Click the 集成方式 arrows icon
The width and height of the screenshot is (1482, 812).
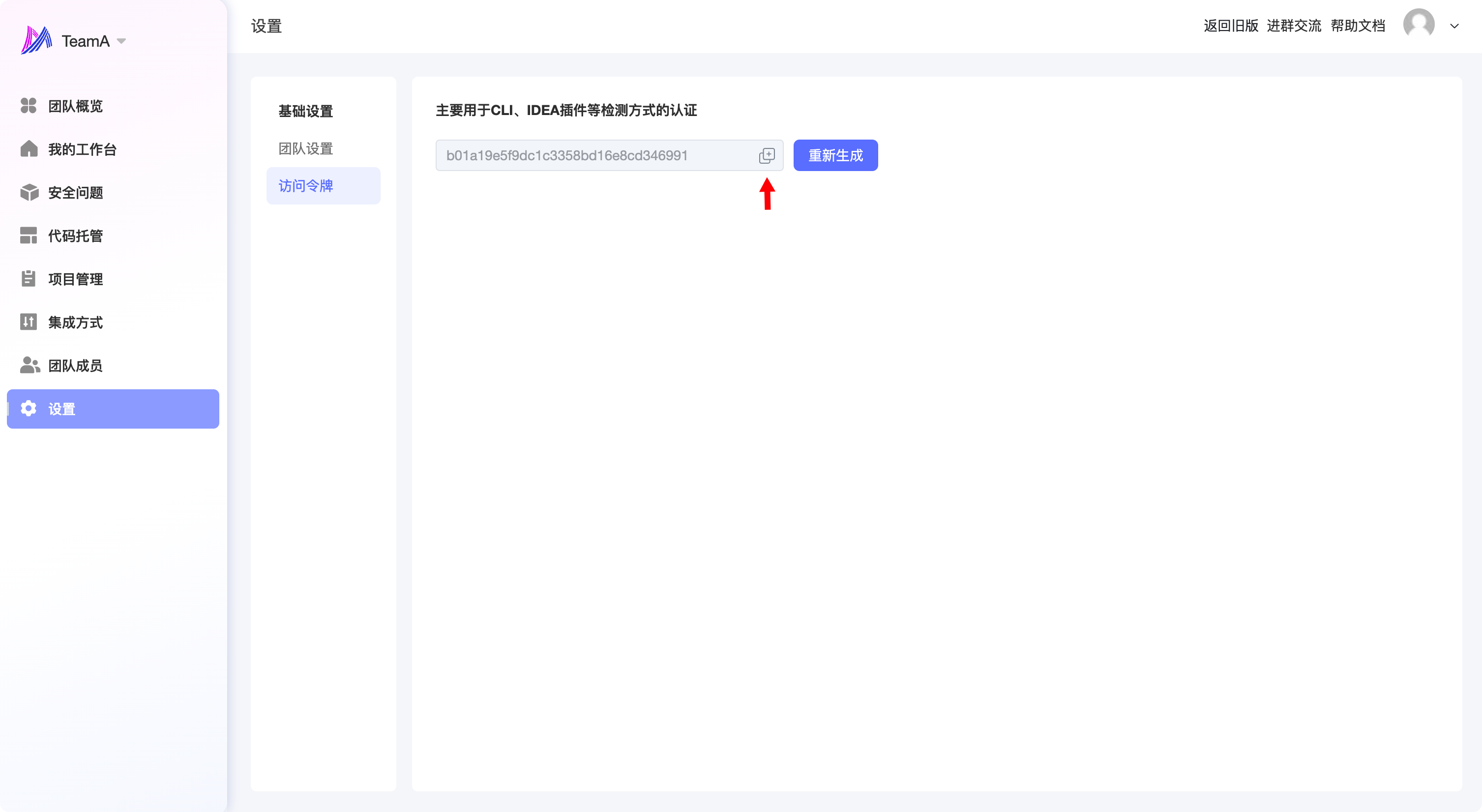tap(28, 322)
